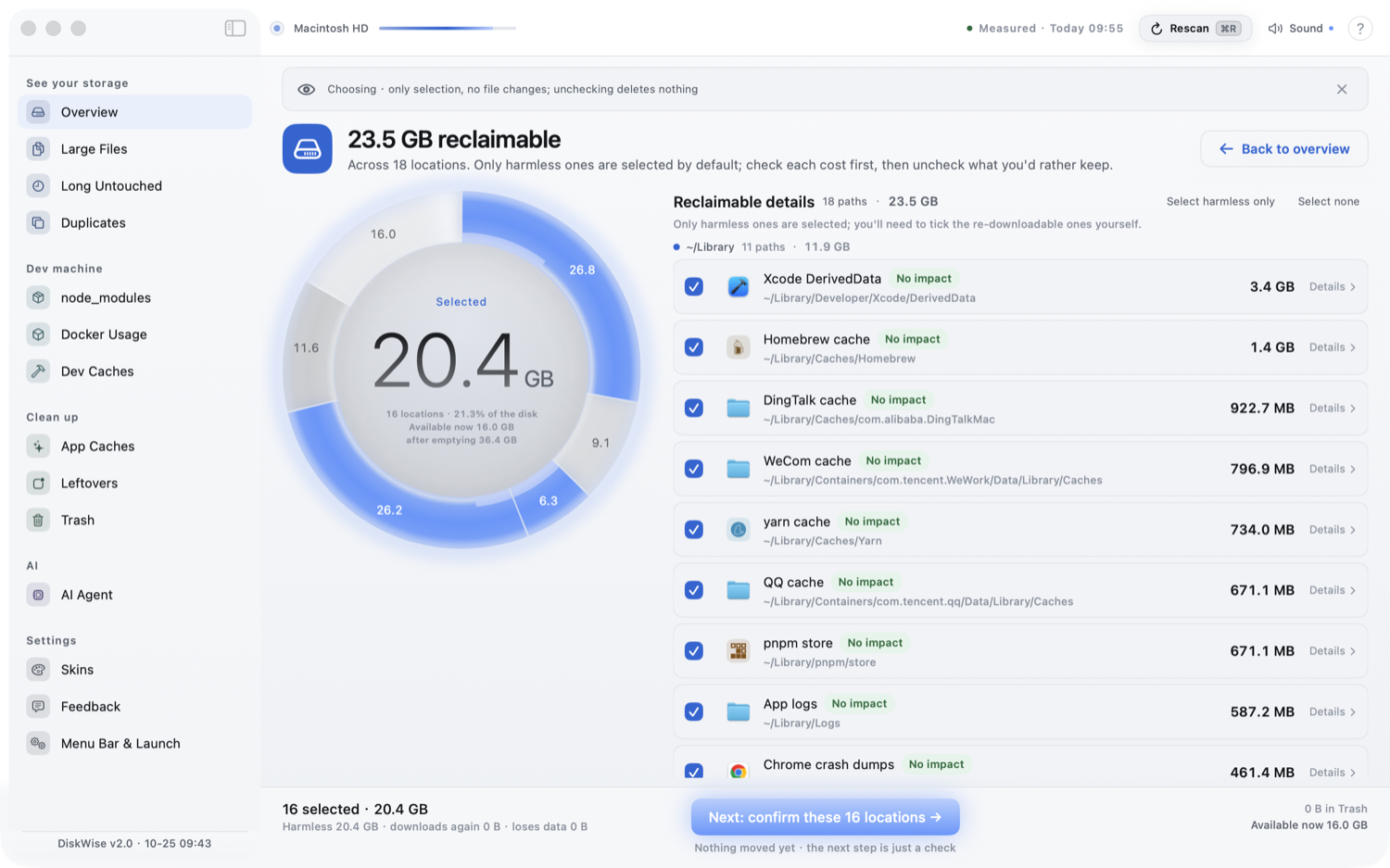
Task: Click Rescan button
Action: click(1195, 29)
